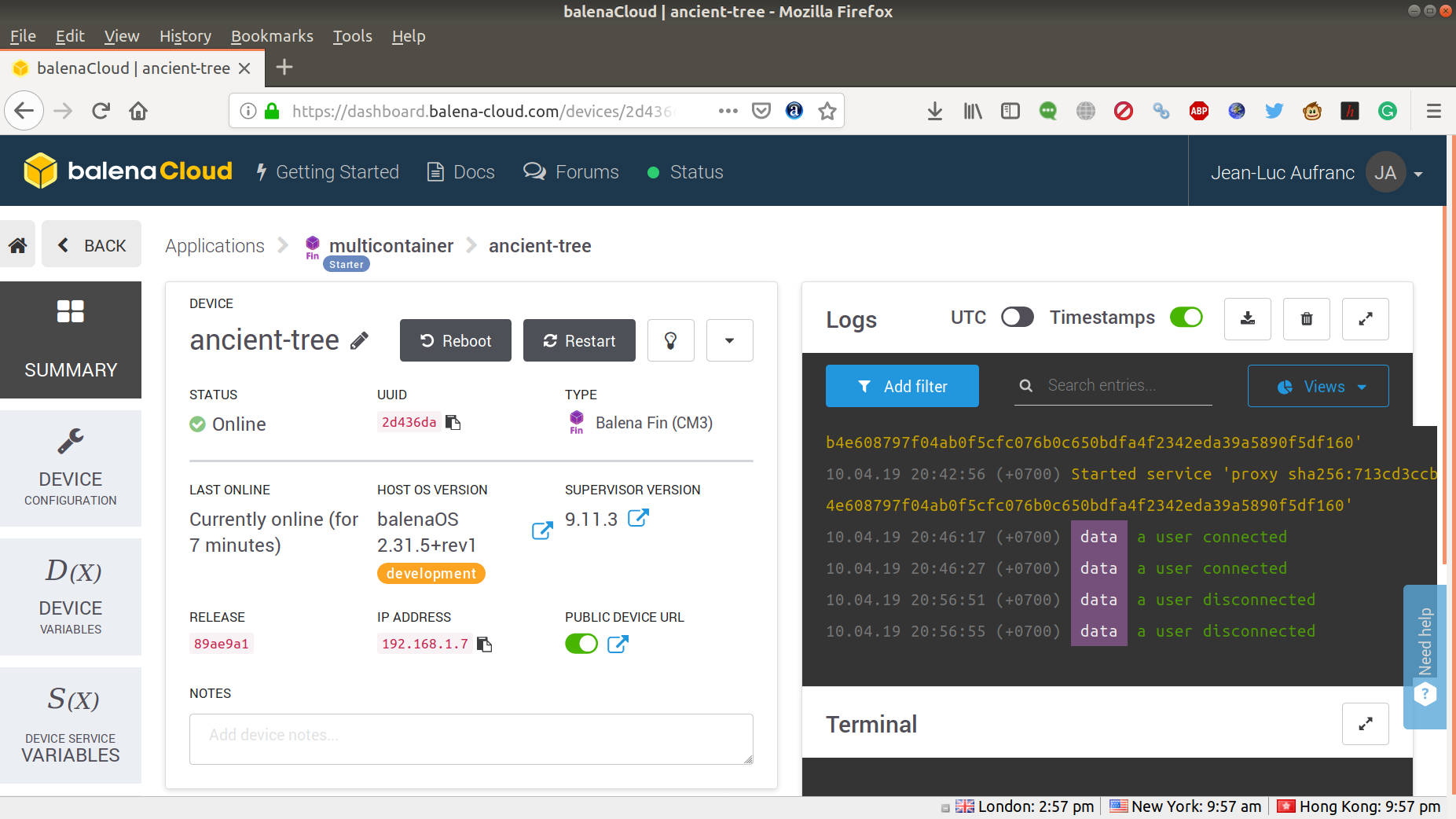Disable the public device URL toggle
1456x819 pixels.
pos(581,644)
